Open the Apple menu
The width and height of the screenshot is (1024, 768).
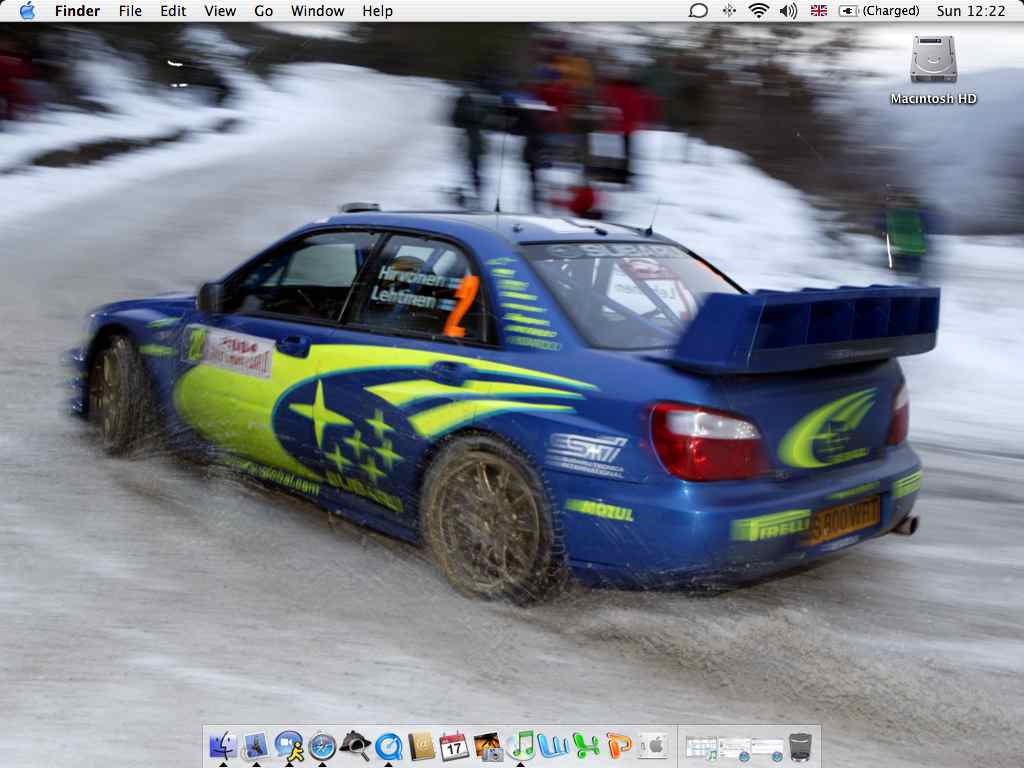tap(27, 10)
